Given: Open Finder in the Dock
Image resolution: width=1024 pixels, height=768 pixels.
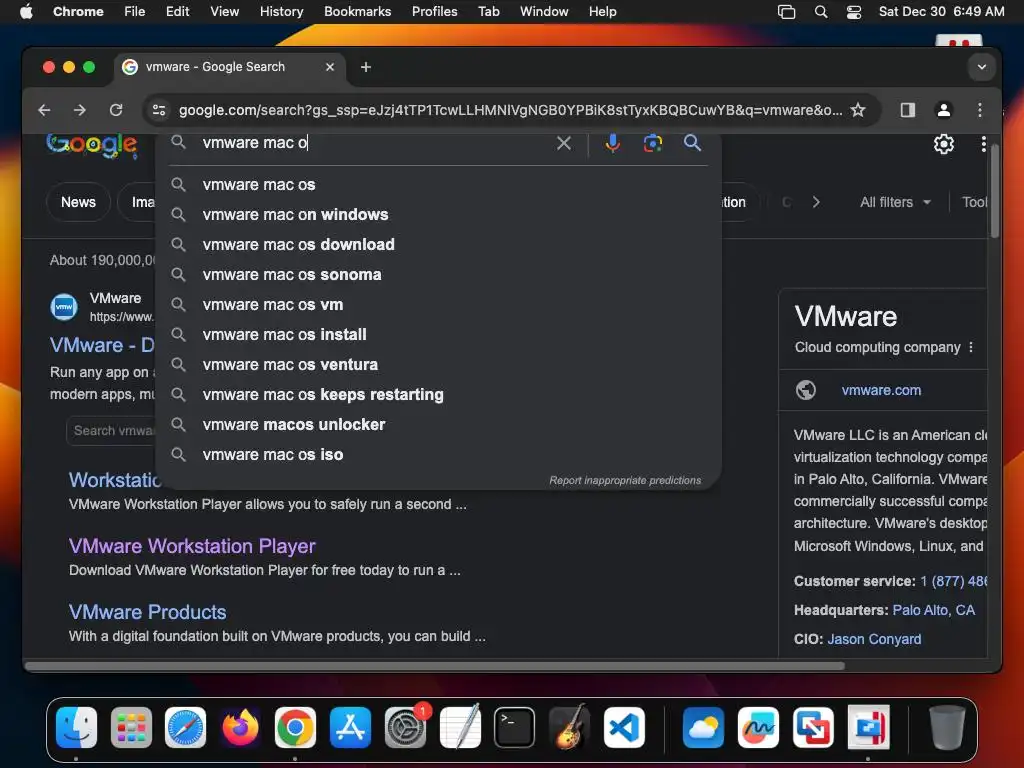Looking at the screenshot, I should (76, 727).
